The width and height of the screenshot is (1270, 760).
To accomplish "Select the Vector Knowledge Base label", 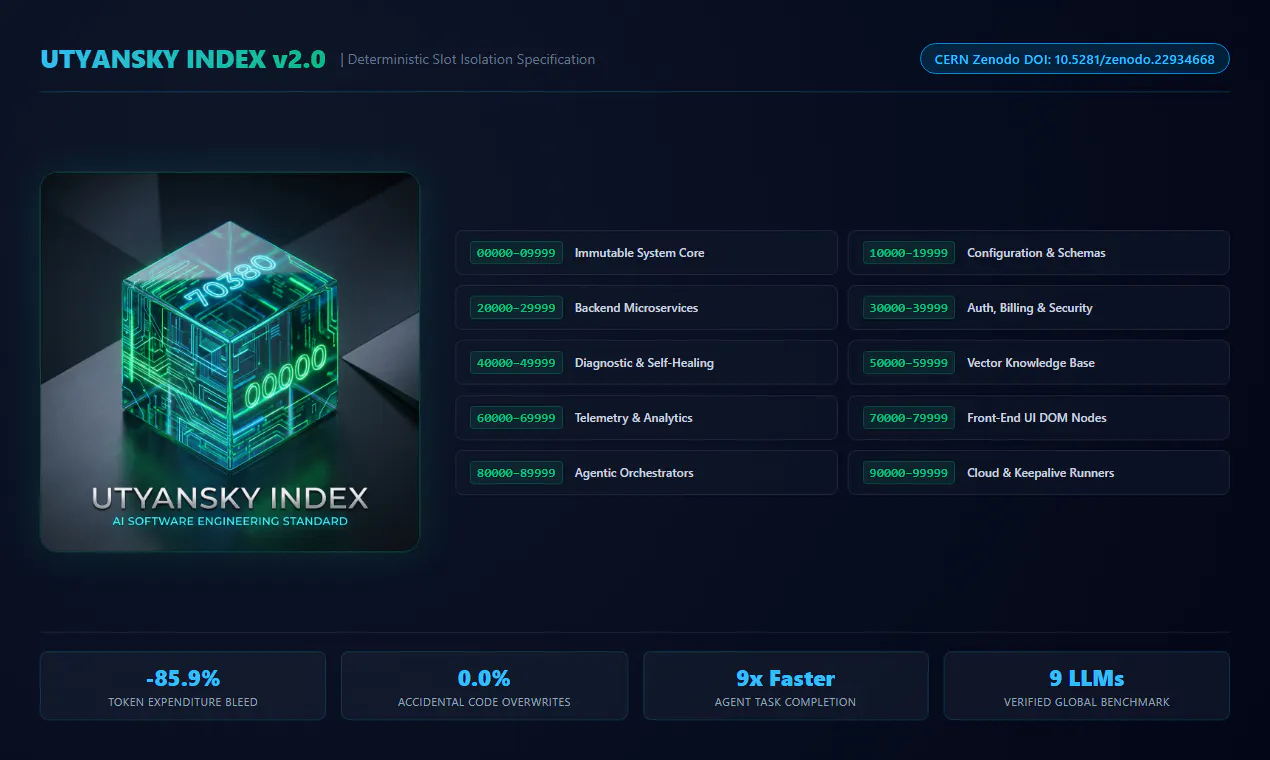I will pos(1031,363).
